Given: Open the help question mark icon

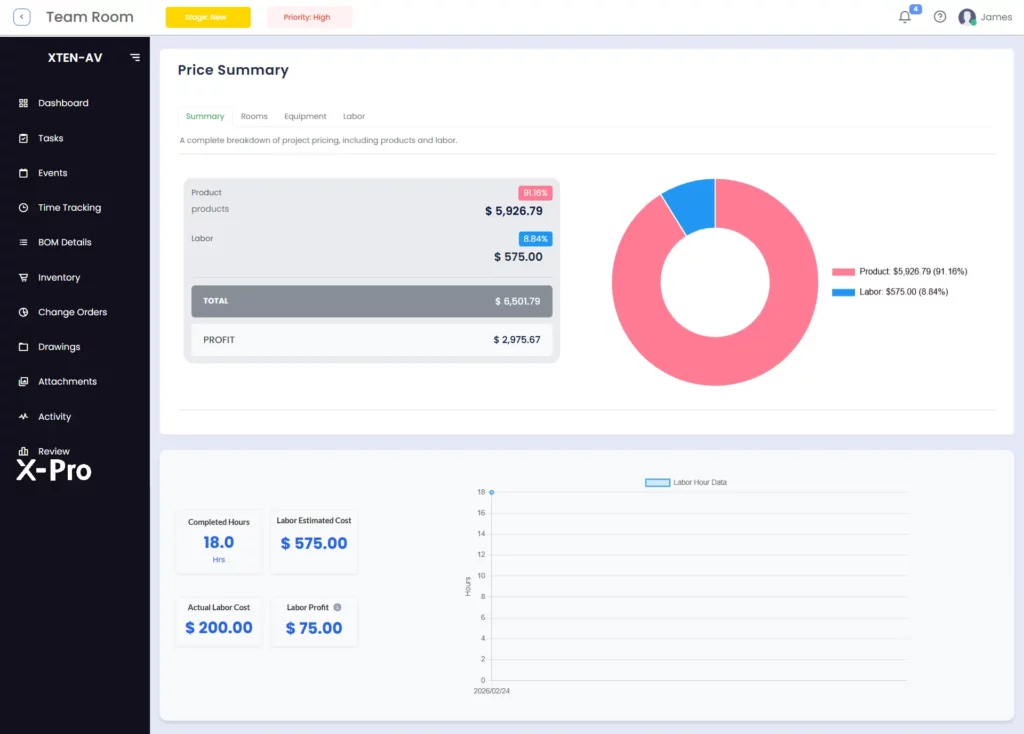Looking at the screenshot, I should click(x=940, y=17).
